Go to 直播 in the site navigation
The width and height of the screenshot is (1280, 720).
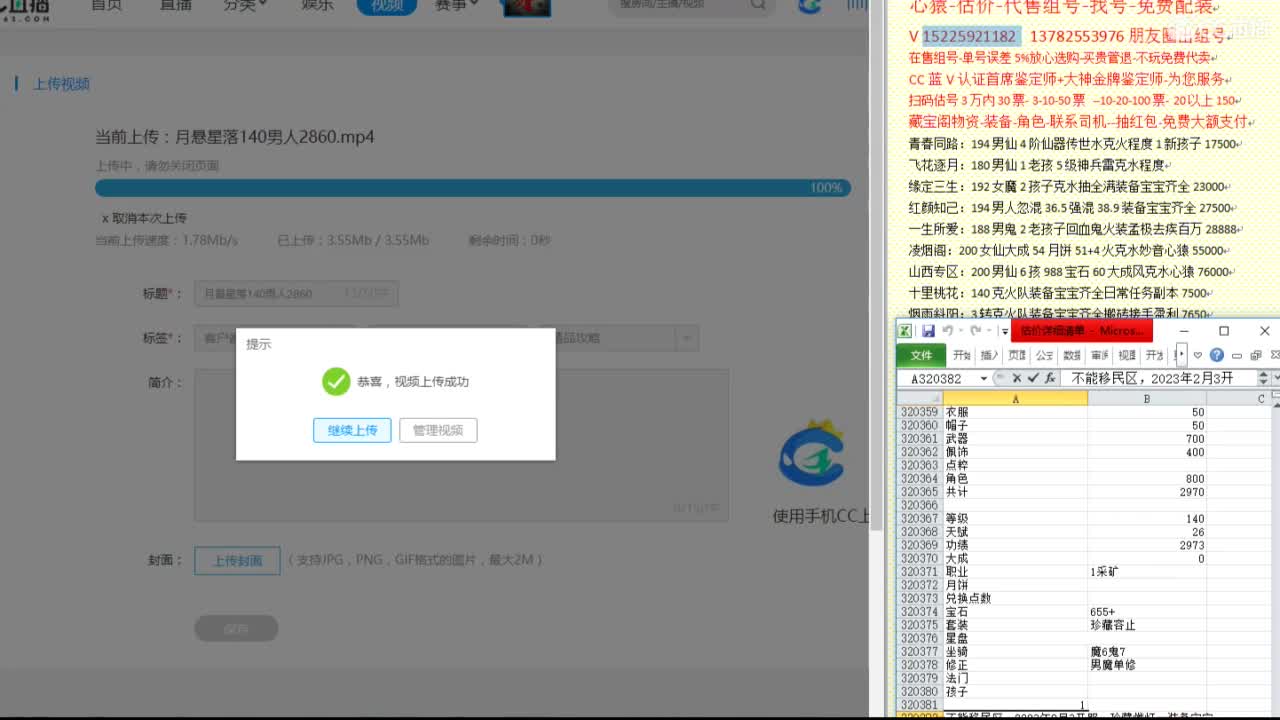click(x=175, y=5)
